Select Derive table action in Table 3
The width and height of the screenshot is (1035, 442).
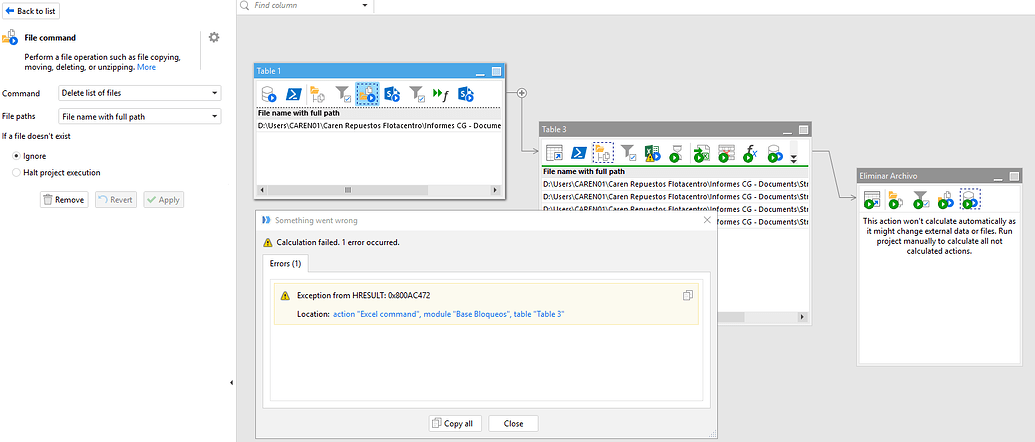[554, 154]
